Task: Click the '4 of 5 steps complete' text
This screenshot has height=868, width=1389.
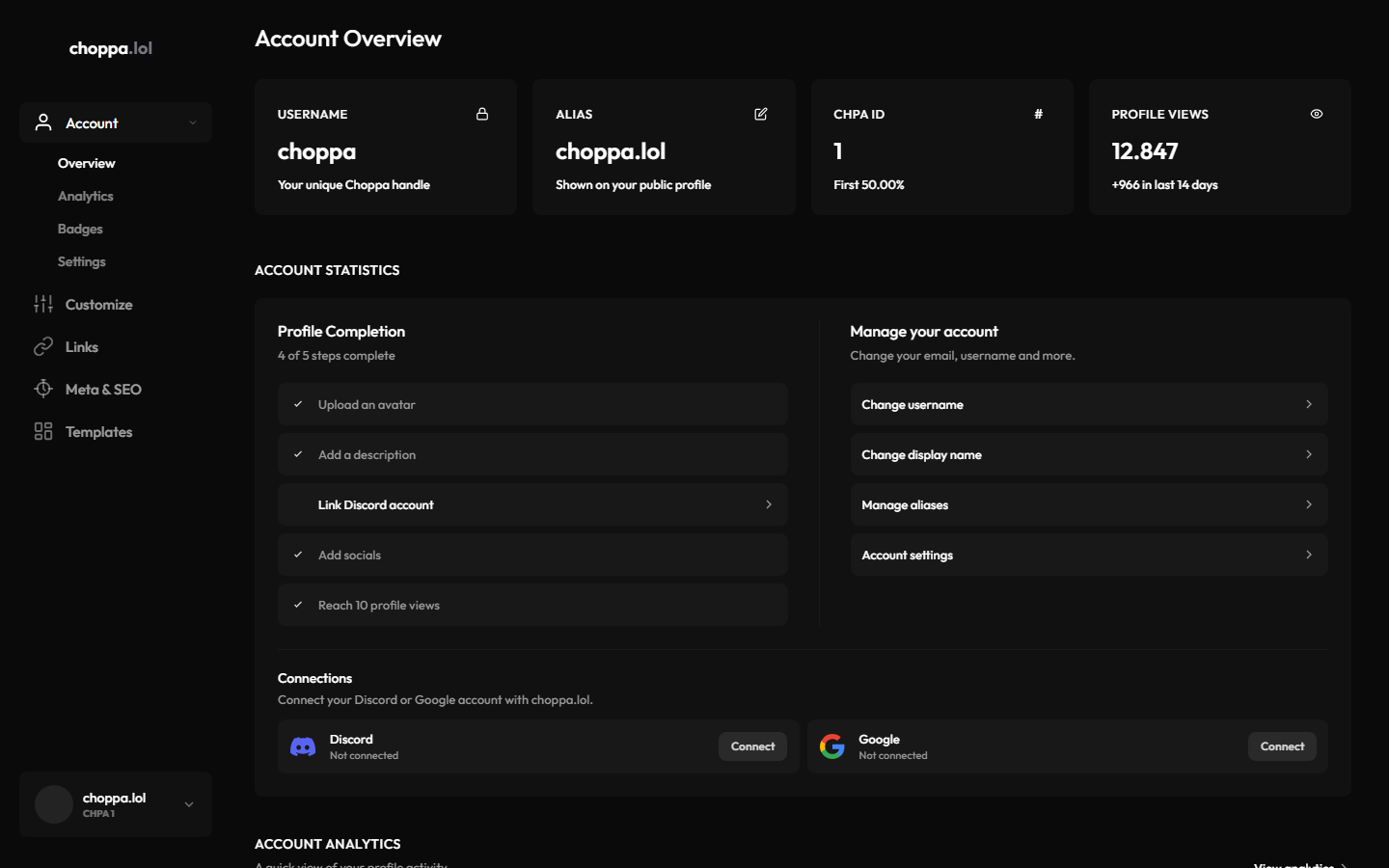Action: tap(337, 355)
